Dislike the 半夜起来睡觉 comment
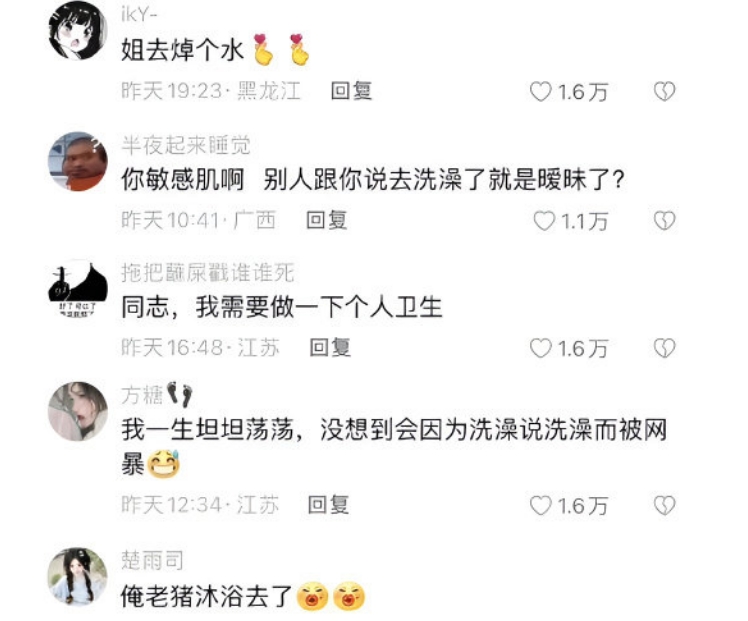The image size is (748, 621). [664, 220]
